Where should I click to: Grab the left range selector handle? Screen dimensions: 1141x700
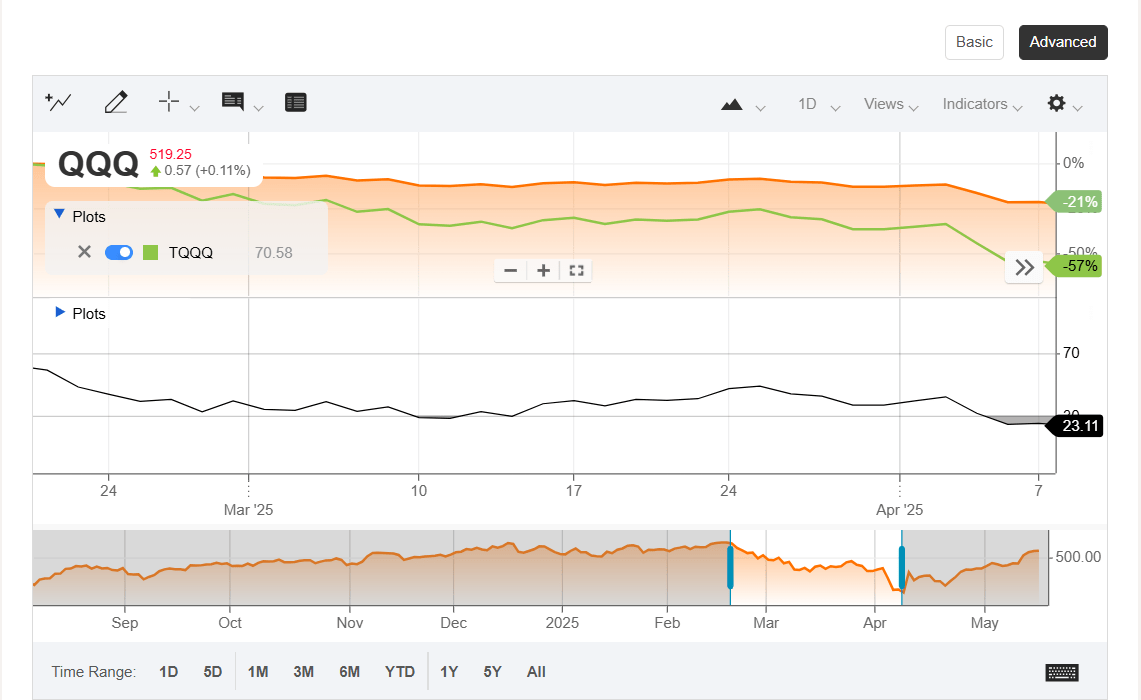click(730, 568)
